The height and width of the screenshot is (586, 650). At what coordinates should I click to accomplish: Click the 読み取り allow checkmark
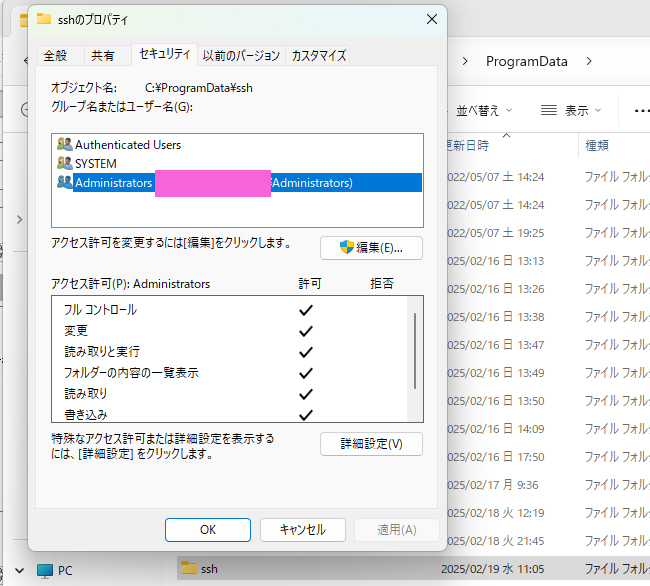(x=306, y=394)
